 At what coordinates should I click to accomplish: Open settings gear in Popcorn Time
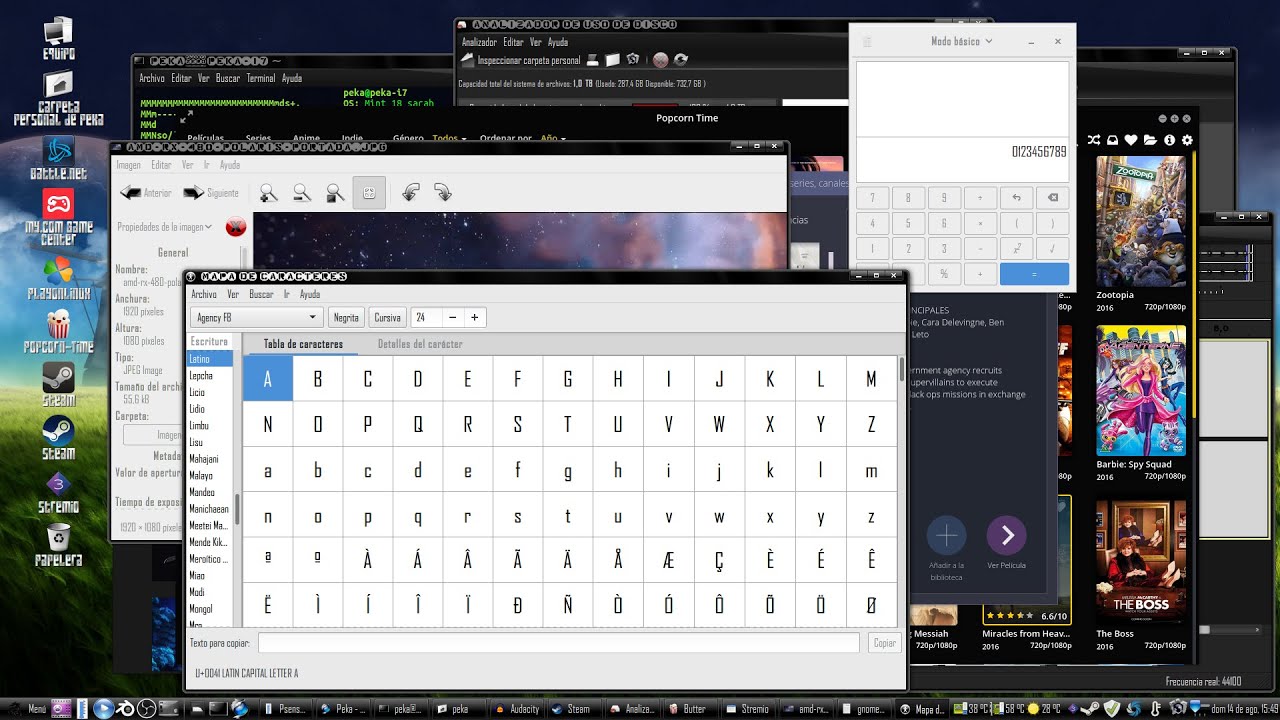click(1187, 140)
